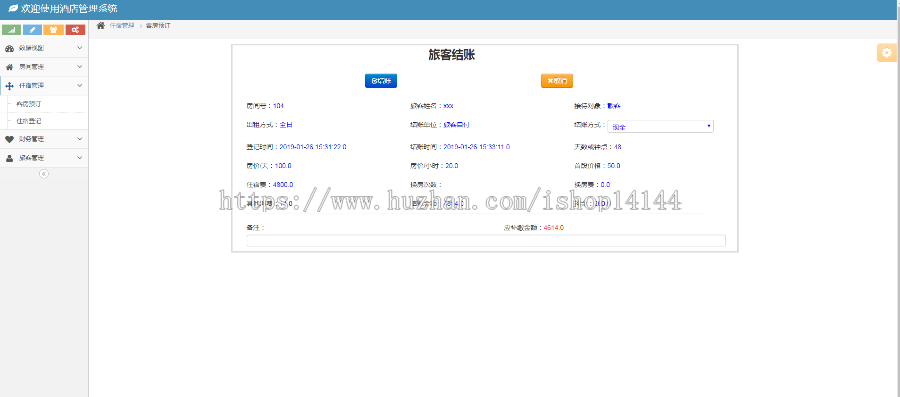Open the 财务管理 sidebar menu
The image size is (900, 397).
[44, 139]
